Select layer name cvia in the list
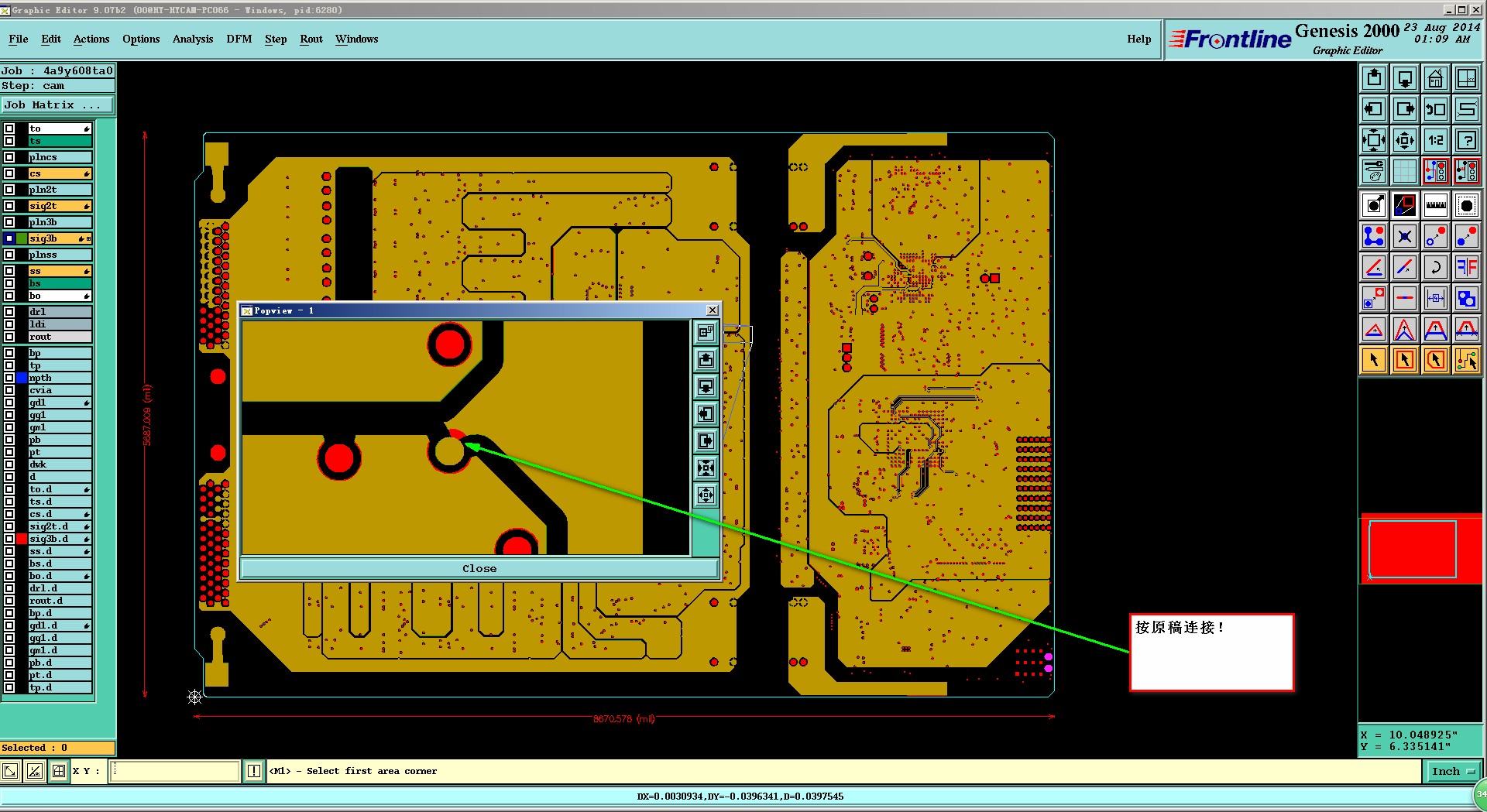 (60, 390)
